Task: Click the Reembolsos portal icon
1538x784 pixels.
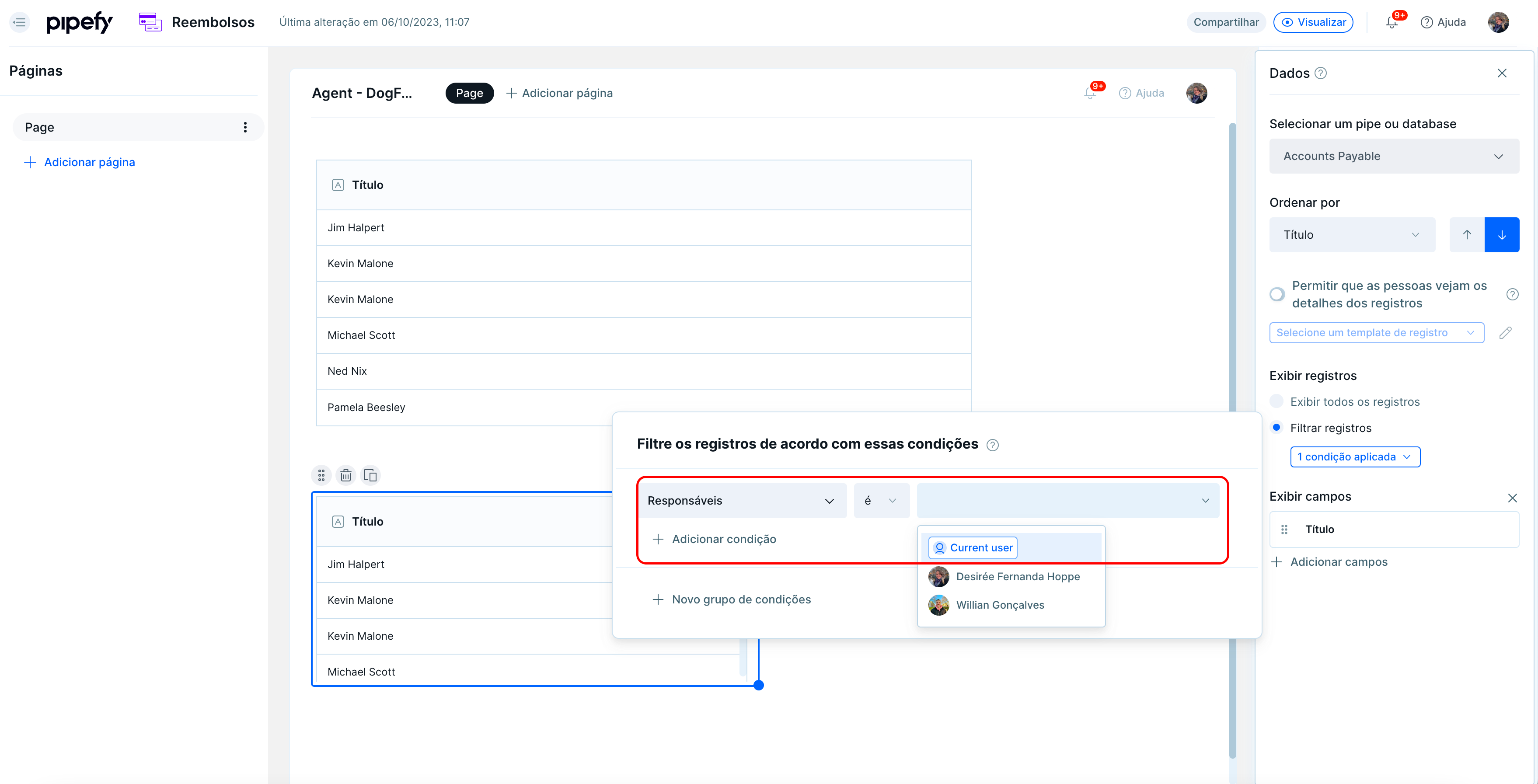Action: click(x=150, y=22)
